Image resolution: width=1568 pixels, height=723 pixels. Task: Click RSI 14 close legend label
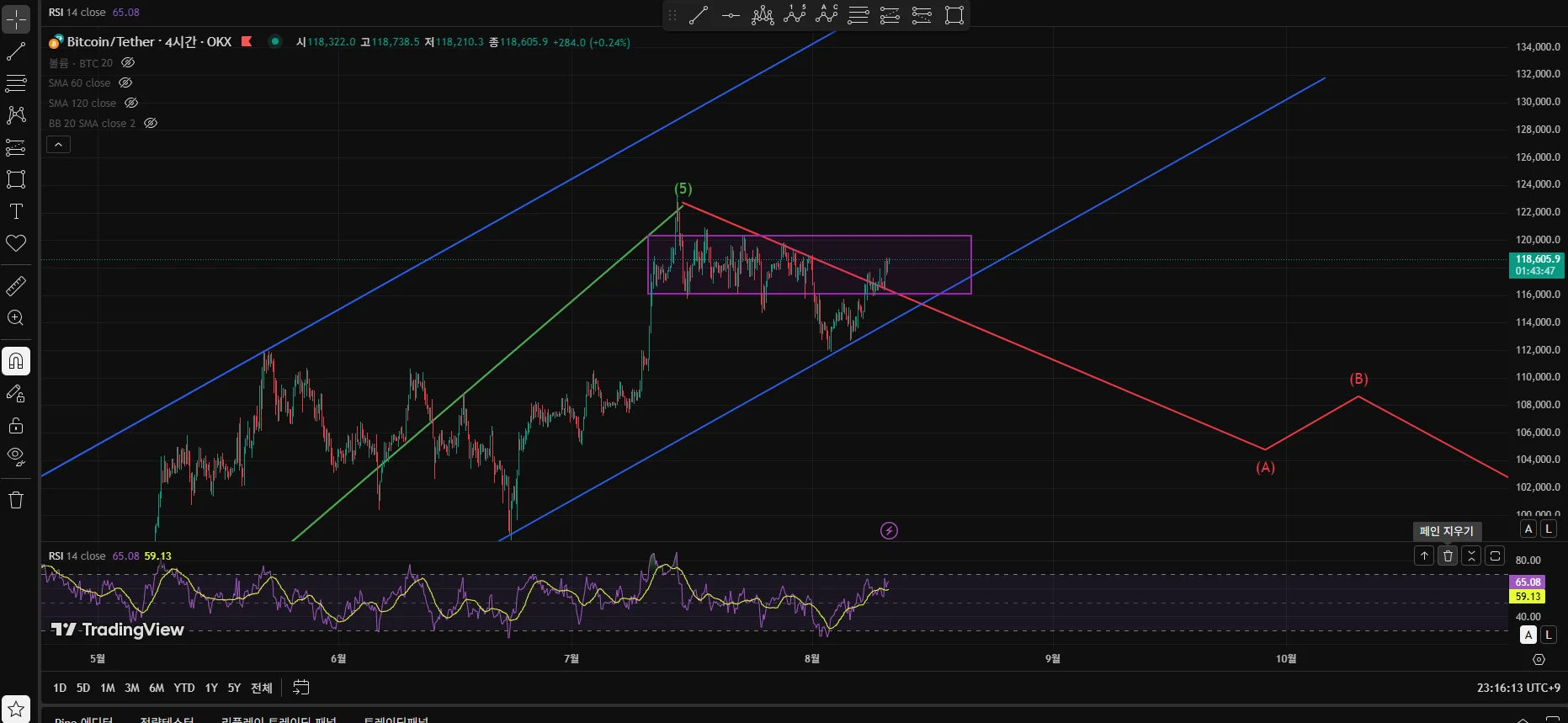pos(77,556)
